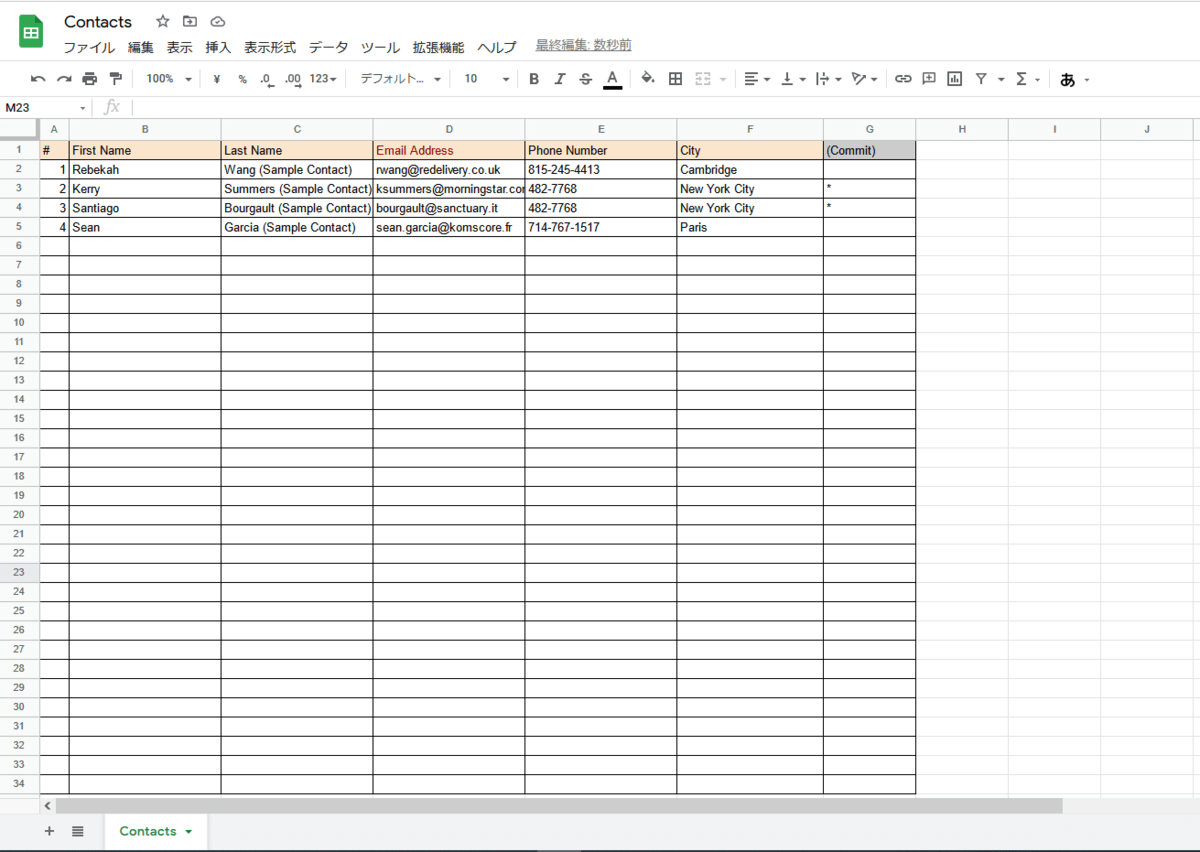This screenshot has height=852, width=1200.
Task: Open the vertical align dropdown
Action: click(x=793, y=79)
